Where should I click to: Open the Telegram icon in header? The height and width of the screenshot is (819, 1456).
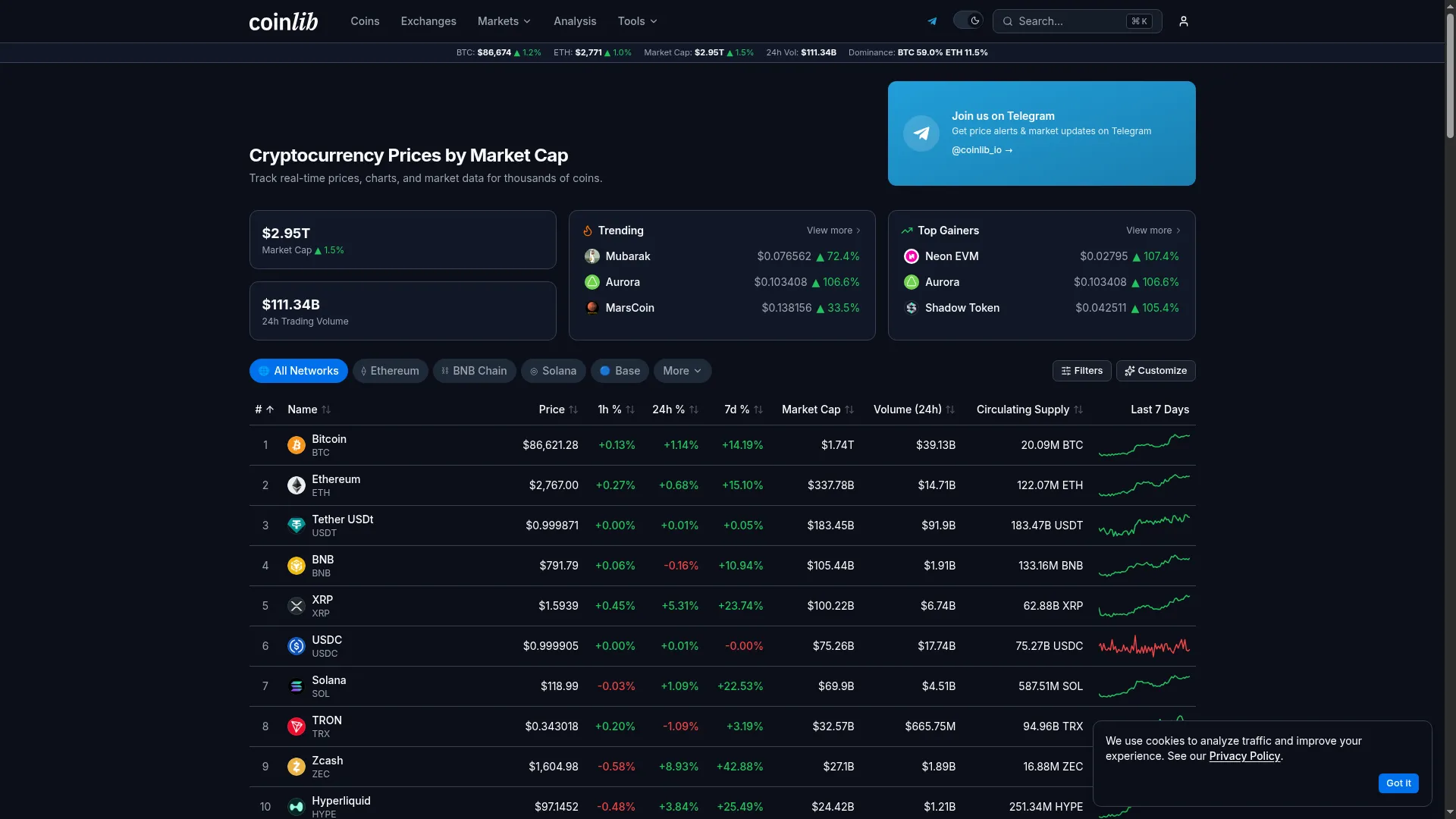click(x=932, y=21)
